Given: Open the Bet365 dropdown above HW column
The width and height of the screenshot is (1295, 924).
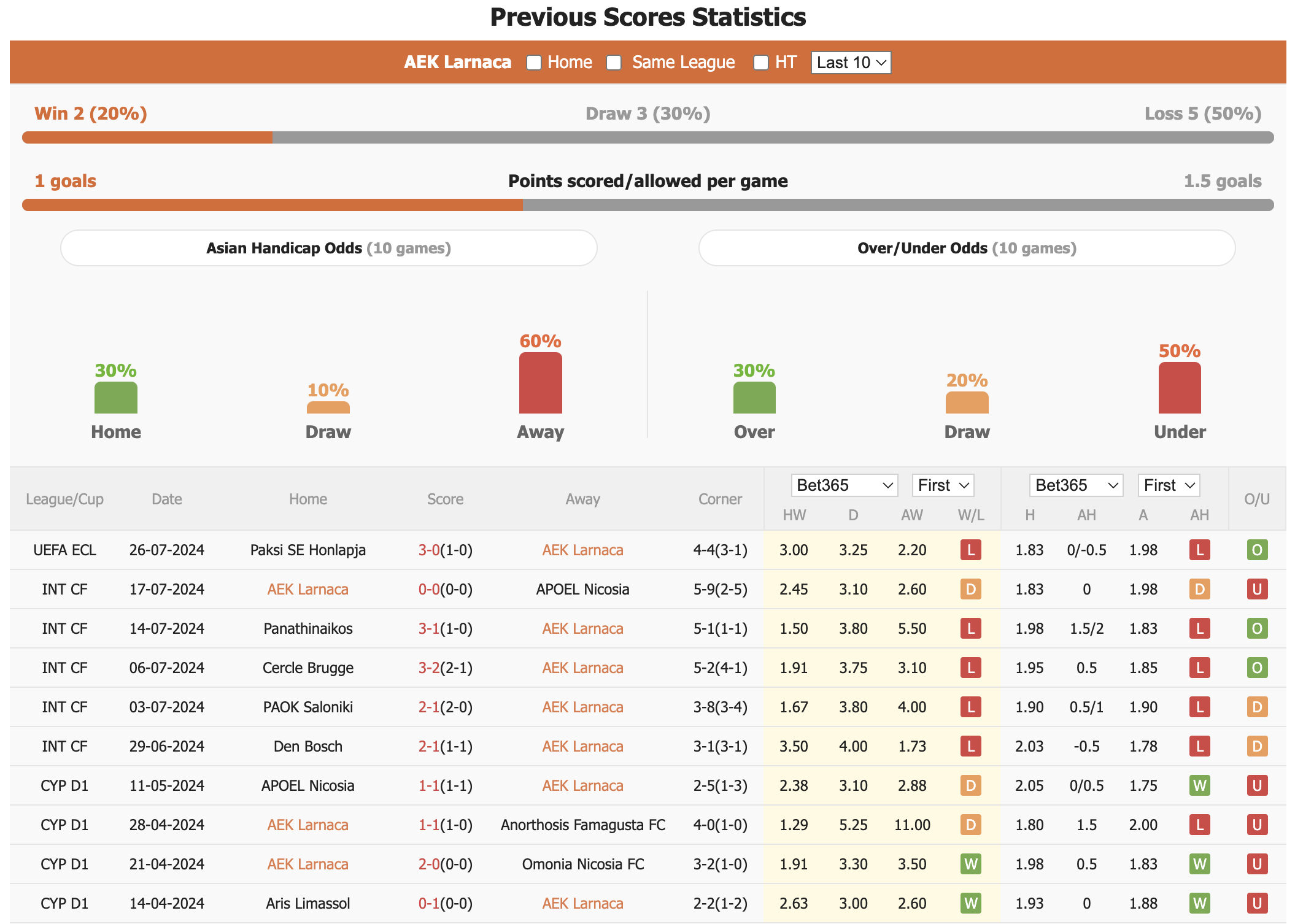Looking at the screenshot, I should [845, 485].
